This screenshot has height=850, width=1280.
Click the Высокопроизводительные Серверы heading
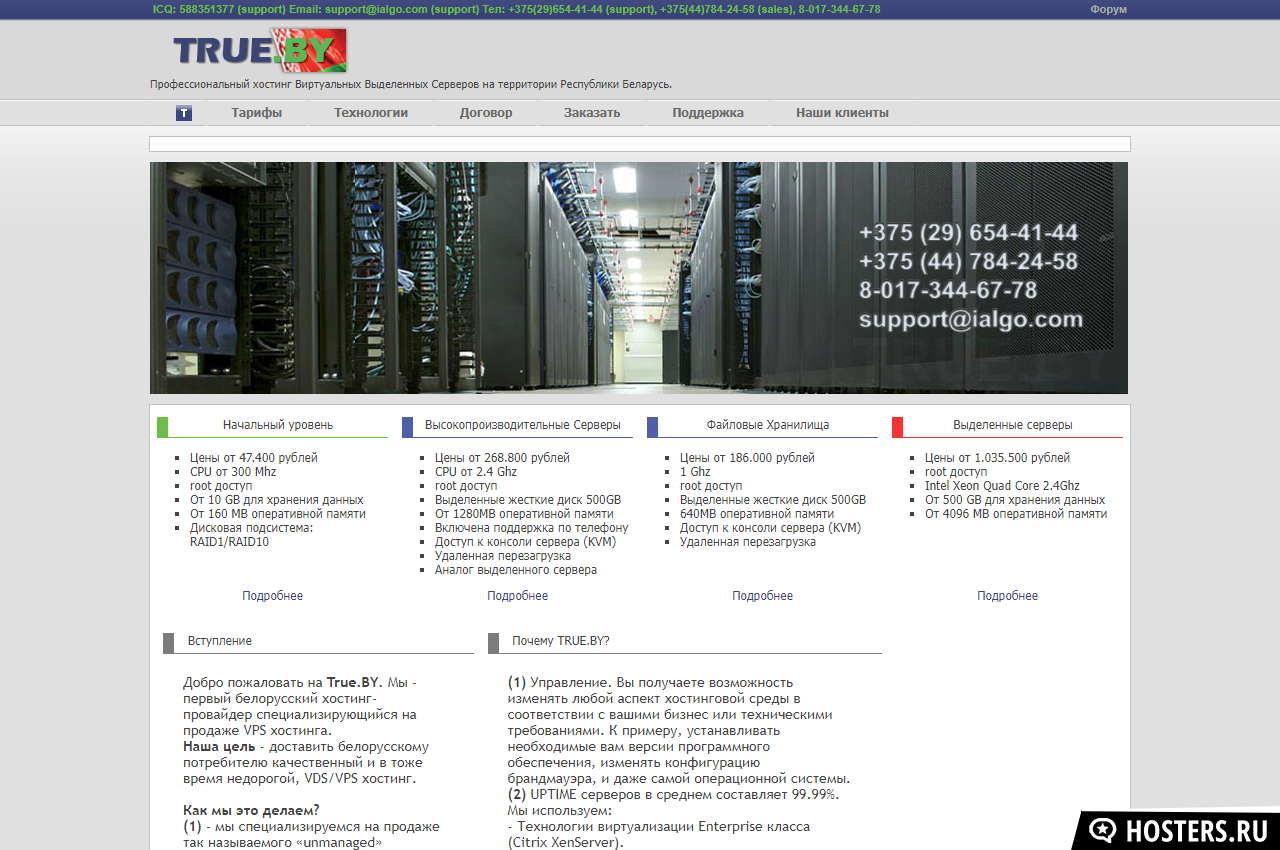pyautogui.click(x=523, y=425)
